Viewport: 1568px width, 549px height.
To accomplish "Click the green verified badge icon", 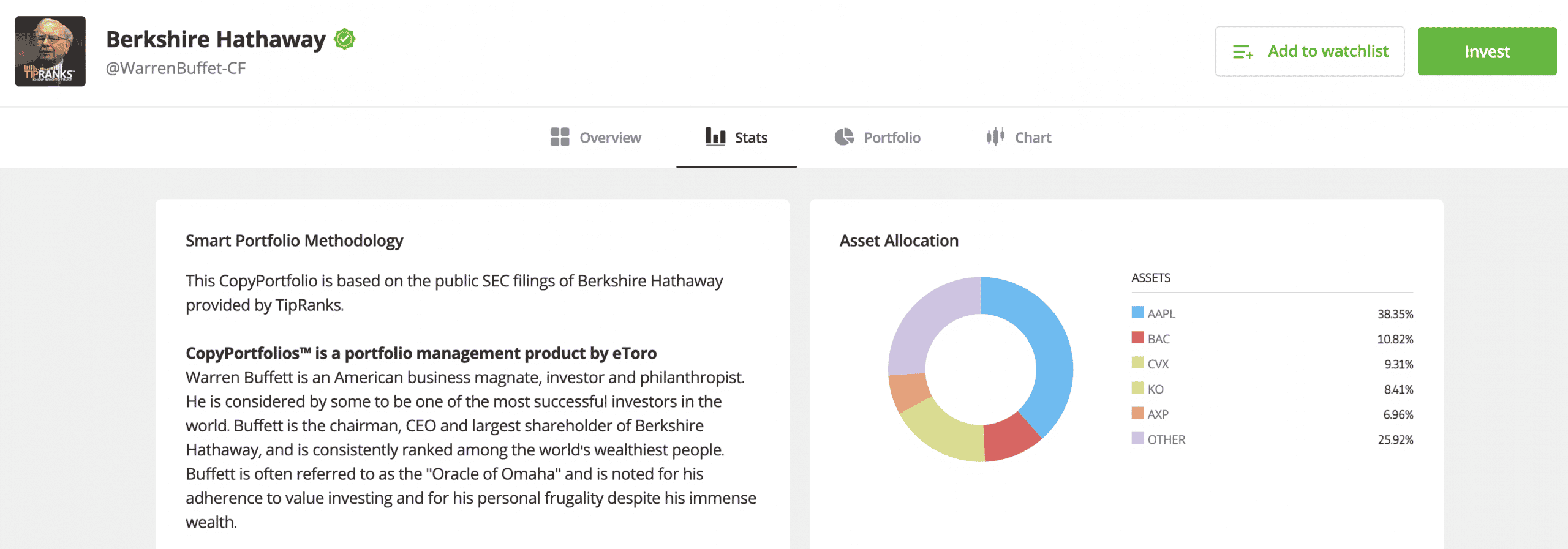I will [345, 39].
